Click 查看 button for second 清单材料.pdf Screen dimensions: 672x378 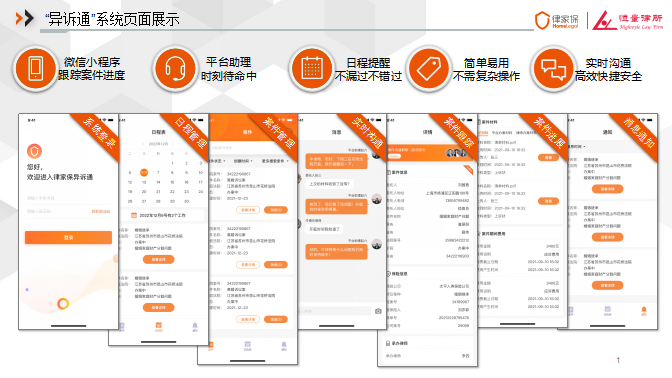coord(548,201)
